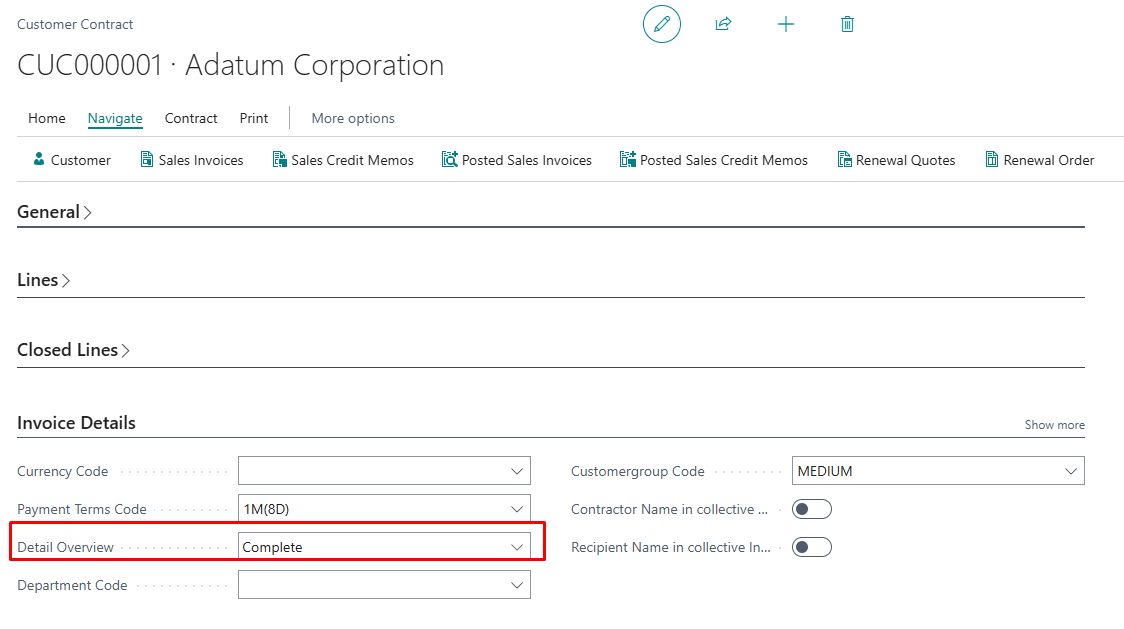Screen dimensions: 1124x629
Task: Click Show more in Invoice Details
Action: pos(1054,425)
